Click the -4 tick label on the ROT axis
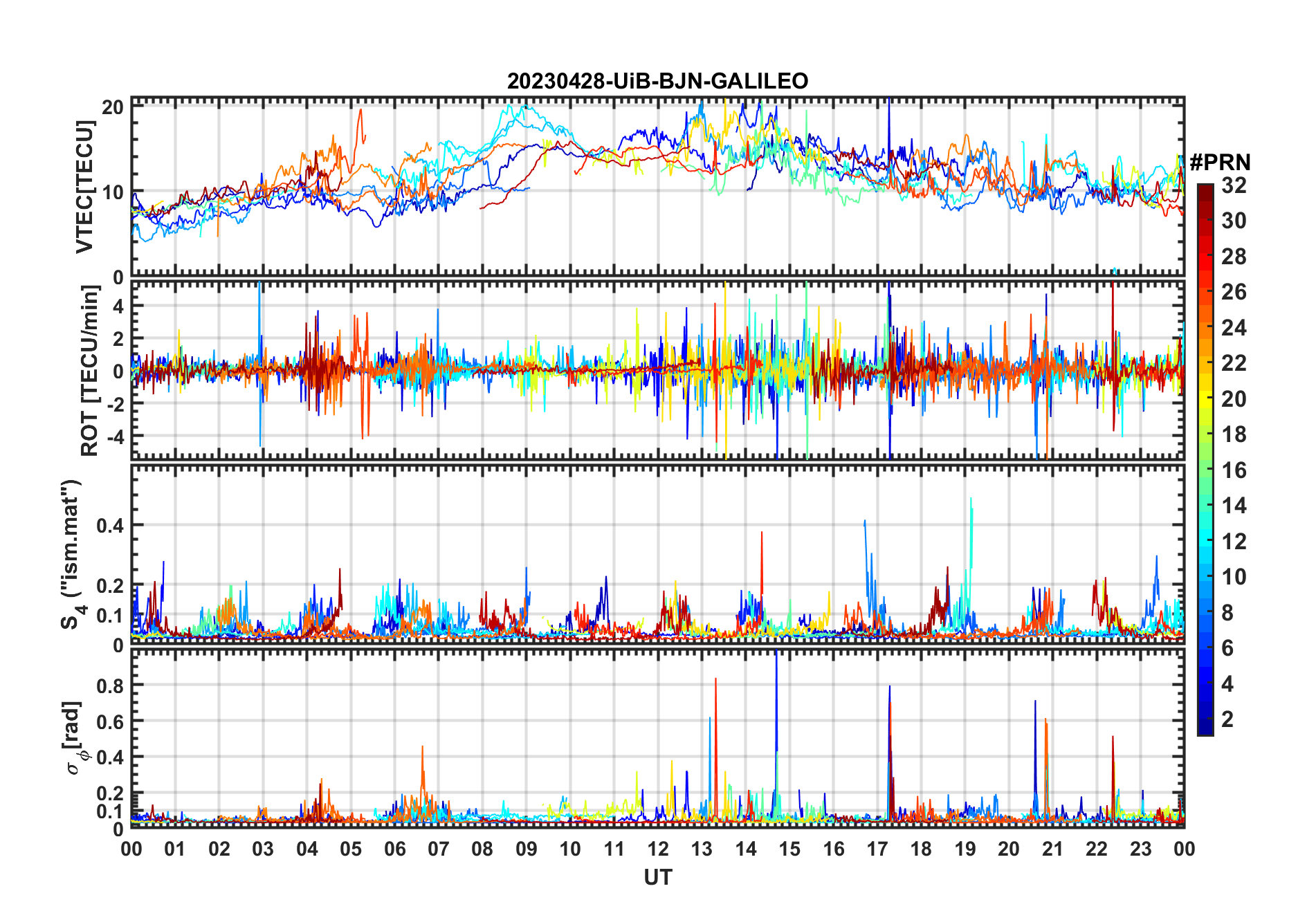The width and height of the screenshot is (1316, 920). pyautogui.click(x=113, y=437)
